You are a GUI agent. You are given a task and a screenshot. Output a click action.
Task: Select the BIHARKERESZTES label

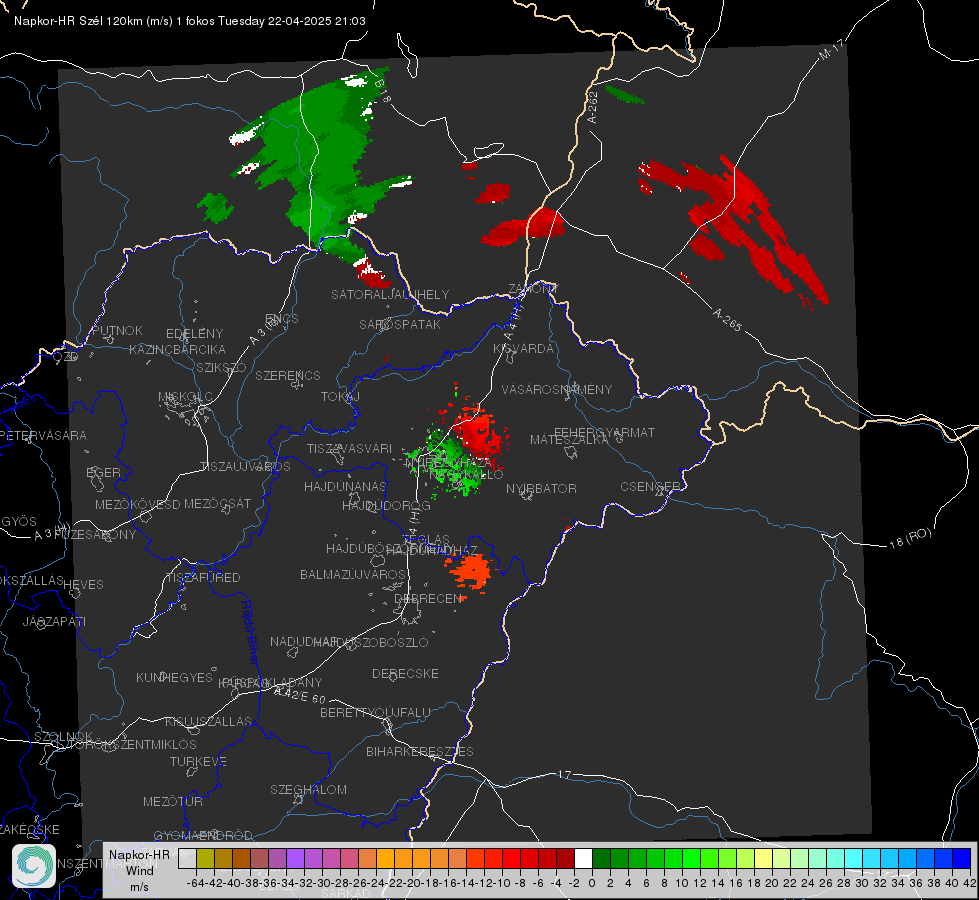tap(420, 751)
